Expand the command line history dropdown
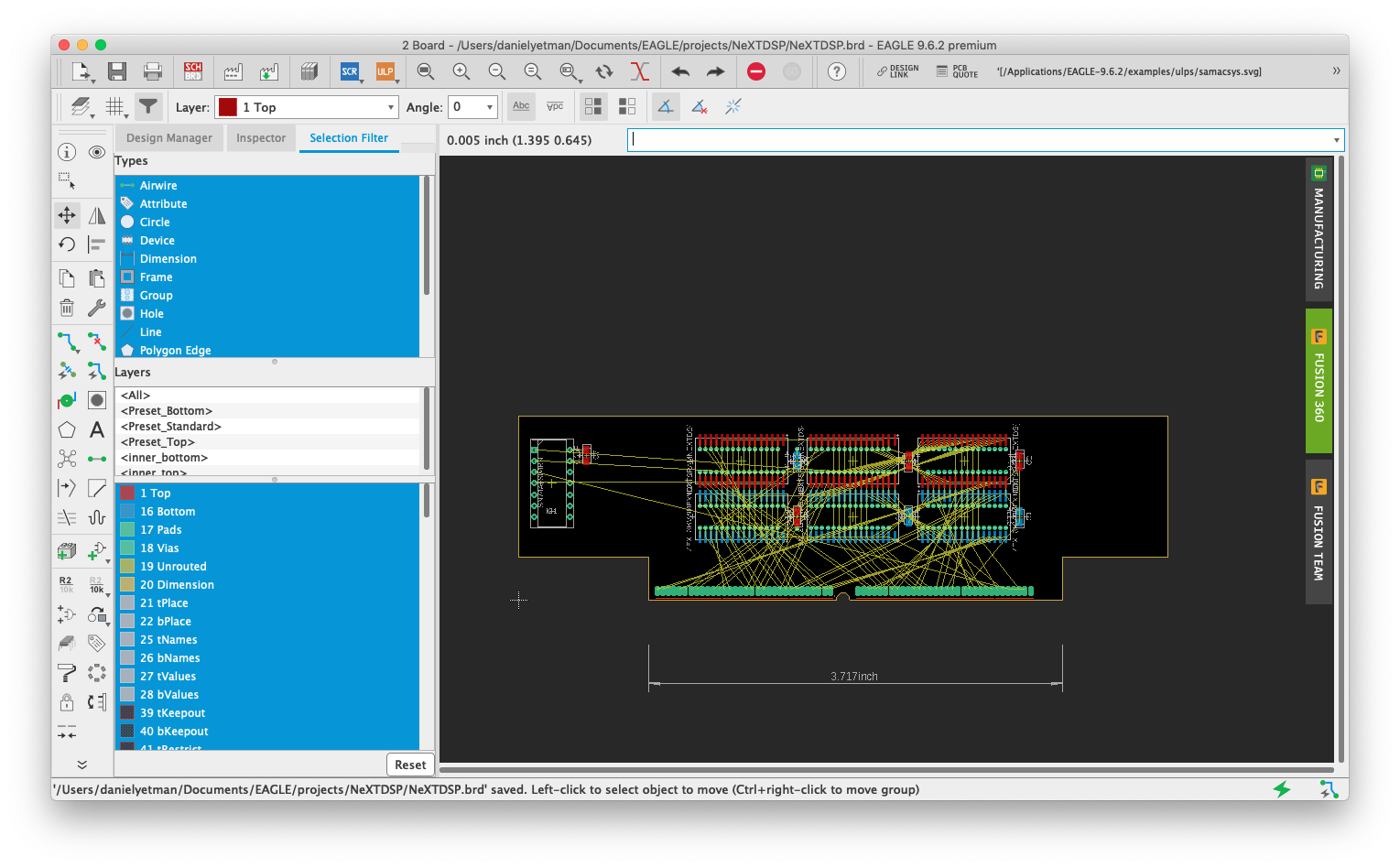Image resolution: width=1400 pixels, height=868 pixels. [x=1336, y=140]
